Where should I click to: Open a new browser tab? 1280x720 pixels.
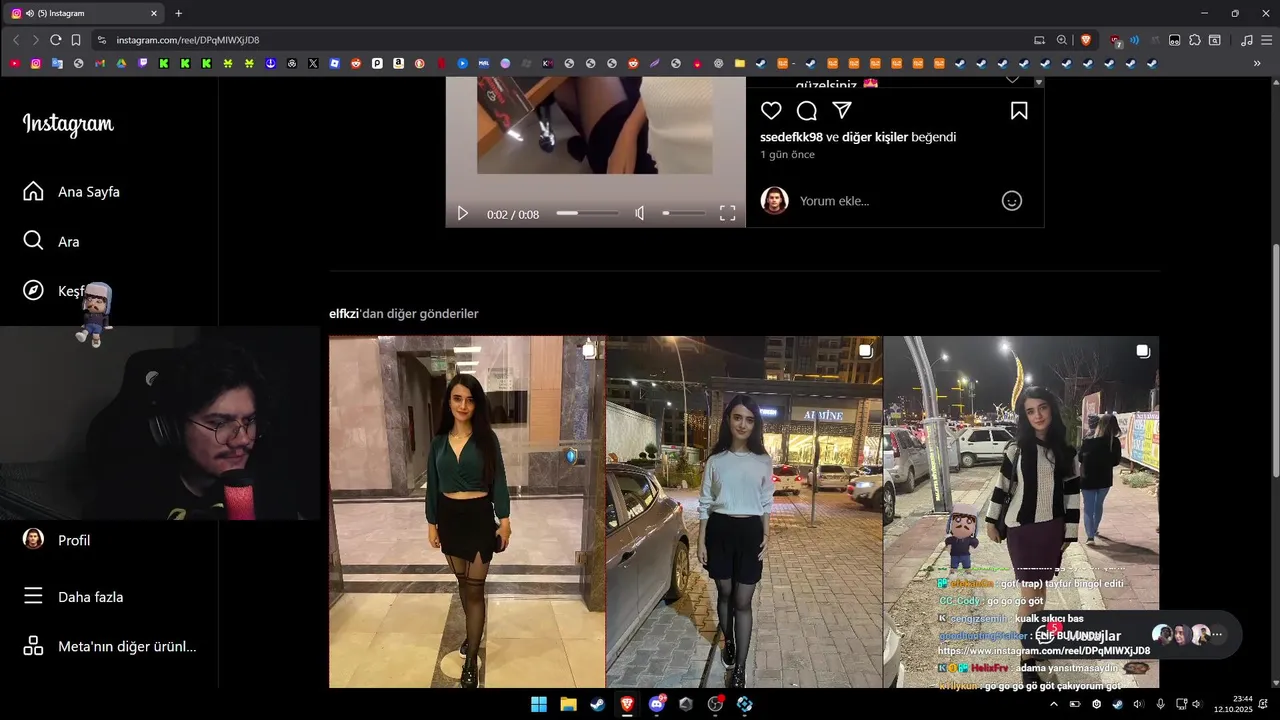coord(179,13)
